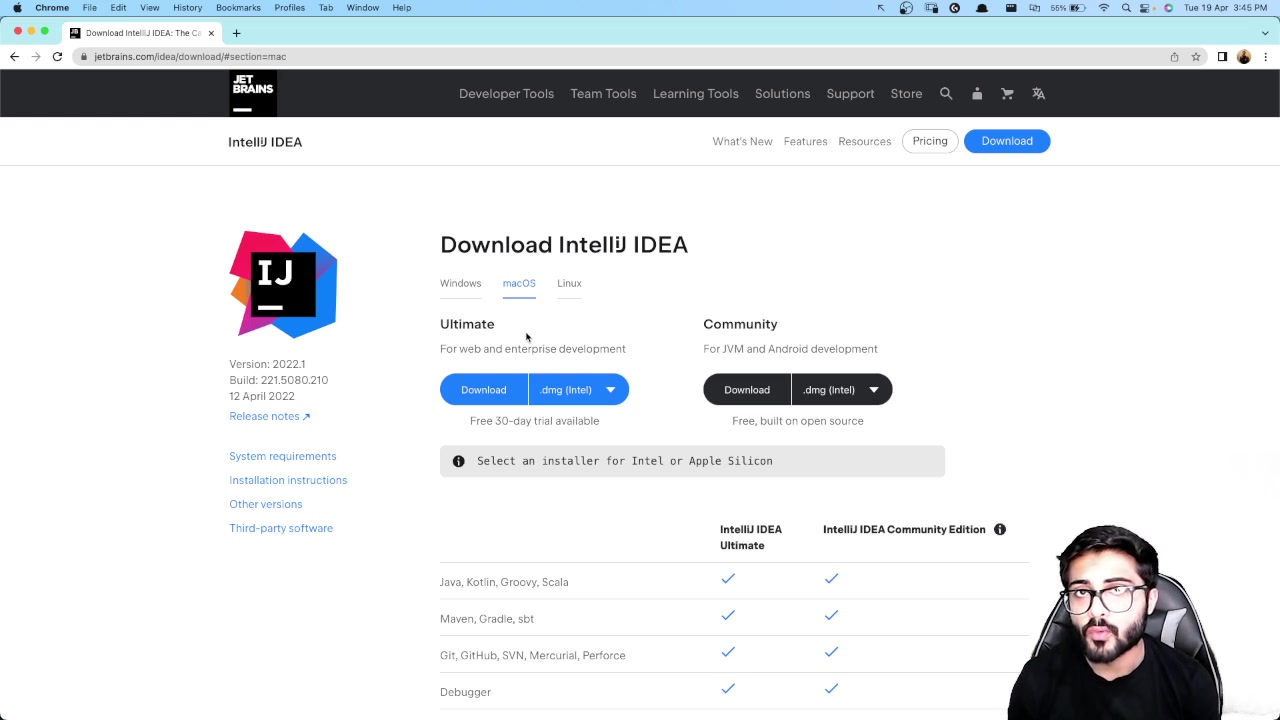Open Chrome three-dot menu
The width and height of the screenshot is (1280, 720).
click(1265, 57)
